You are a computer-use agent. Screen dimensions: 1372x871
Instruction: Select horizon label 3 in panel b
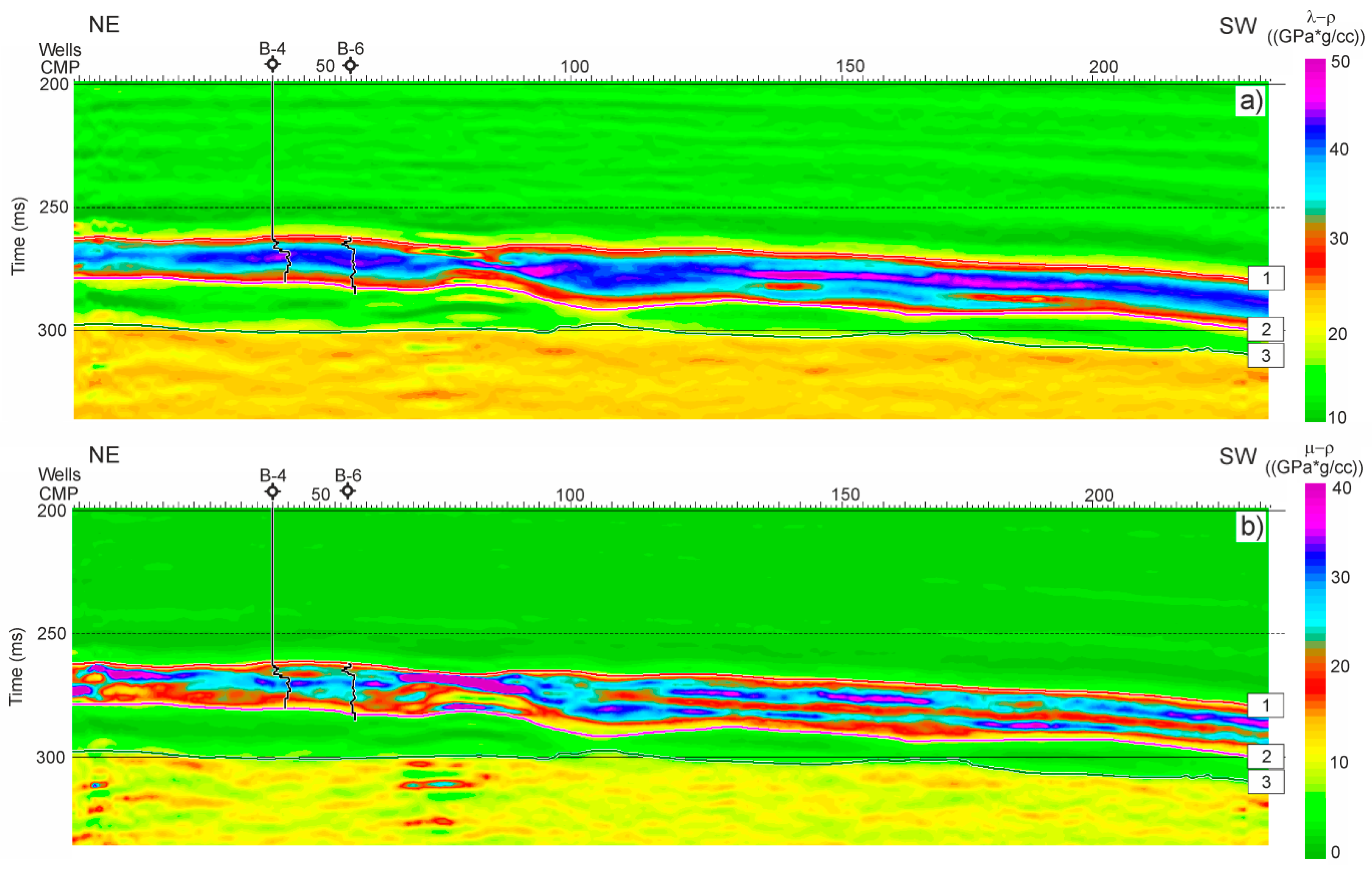(x=1265, y=782)
